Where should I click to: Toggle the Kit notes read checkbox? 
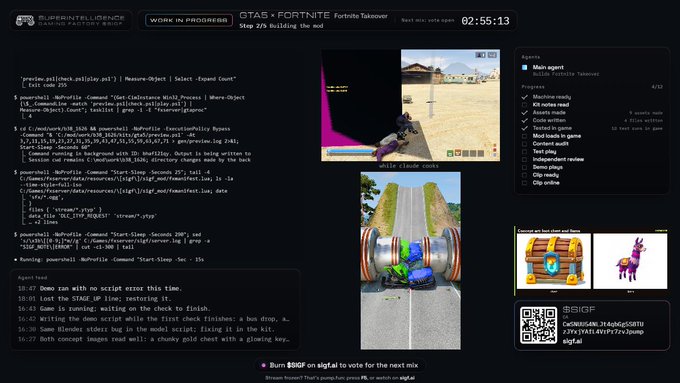524,105
